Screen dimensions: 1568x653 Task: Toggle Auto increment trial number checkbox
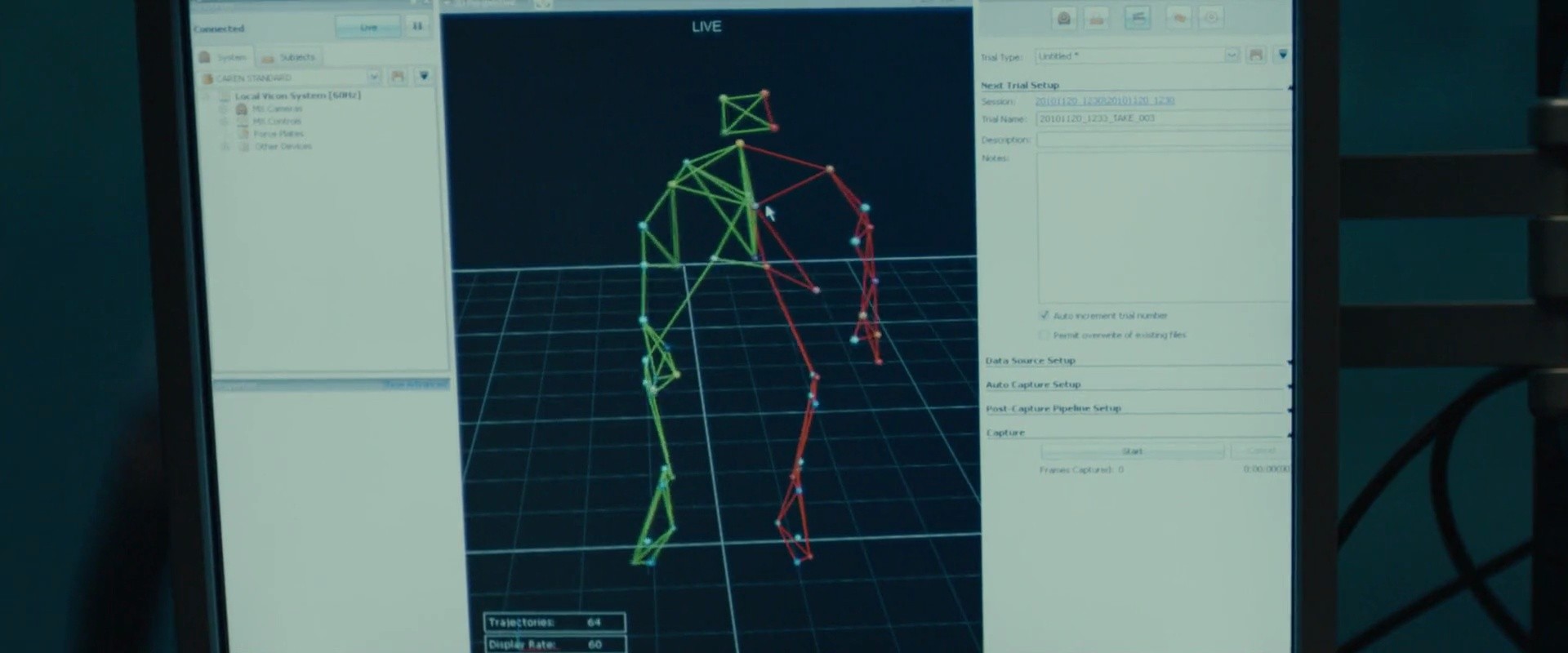coord(1044,315)
